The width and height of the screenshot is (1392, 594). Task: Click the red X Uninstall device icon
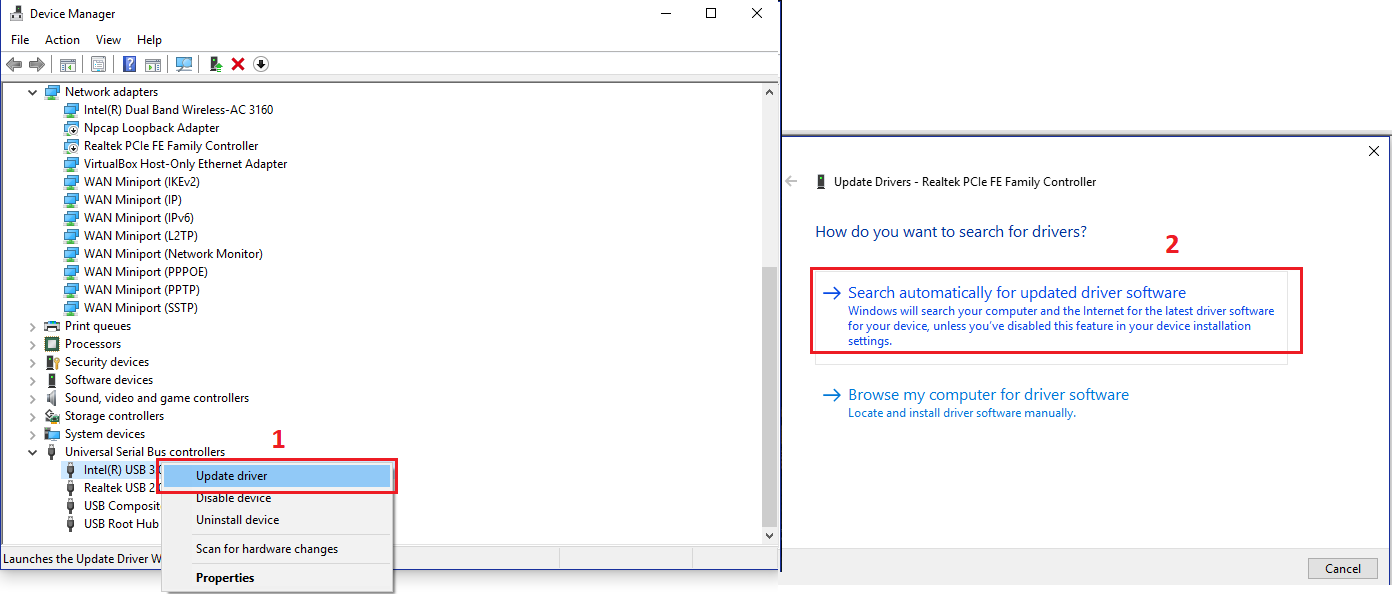pos(238,64)
